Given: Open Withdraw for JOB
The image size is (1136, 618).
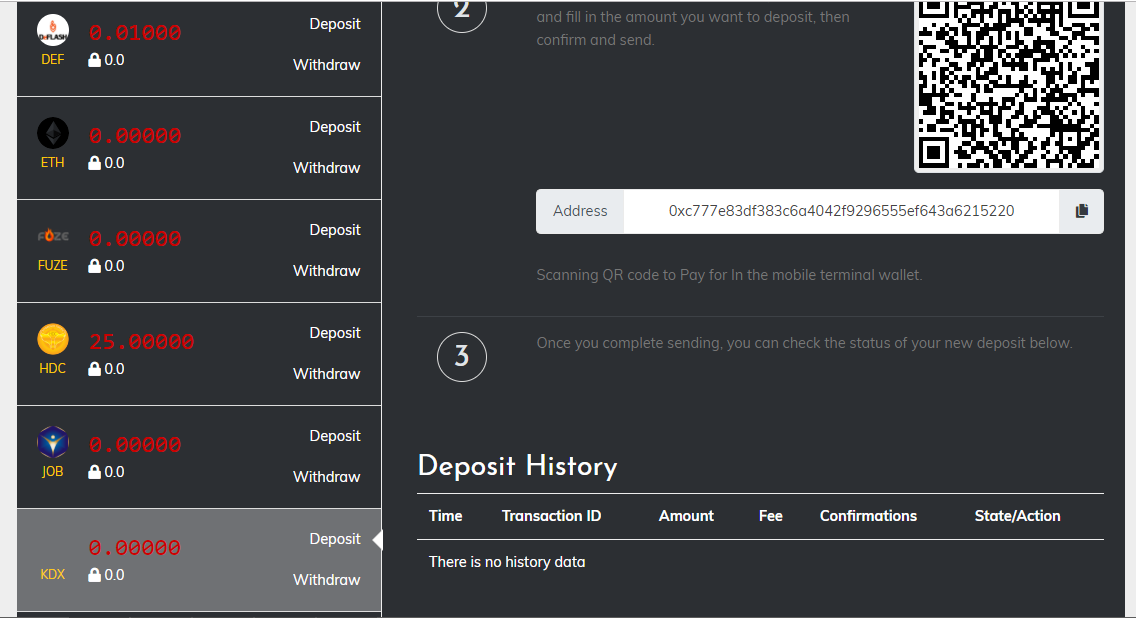Looking at the screenshot, I should tap(327, 476).
